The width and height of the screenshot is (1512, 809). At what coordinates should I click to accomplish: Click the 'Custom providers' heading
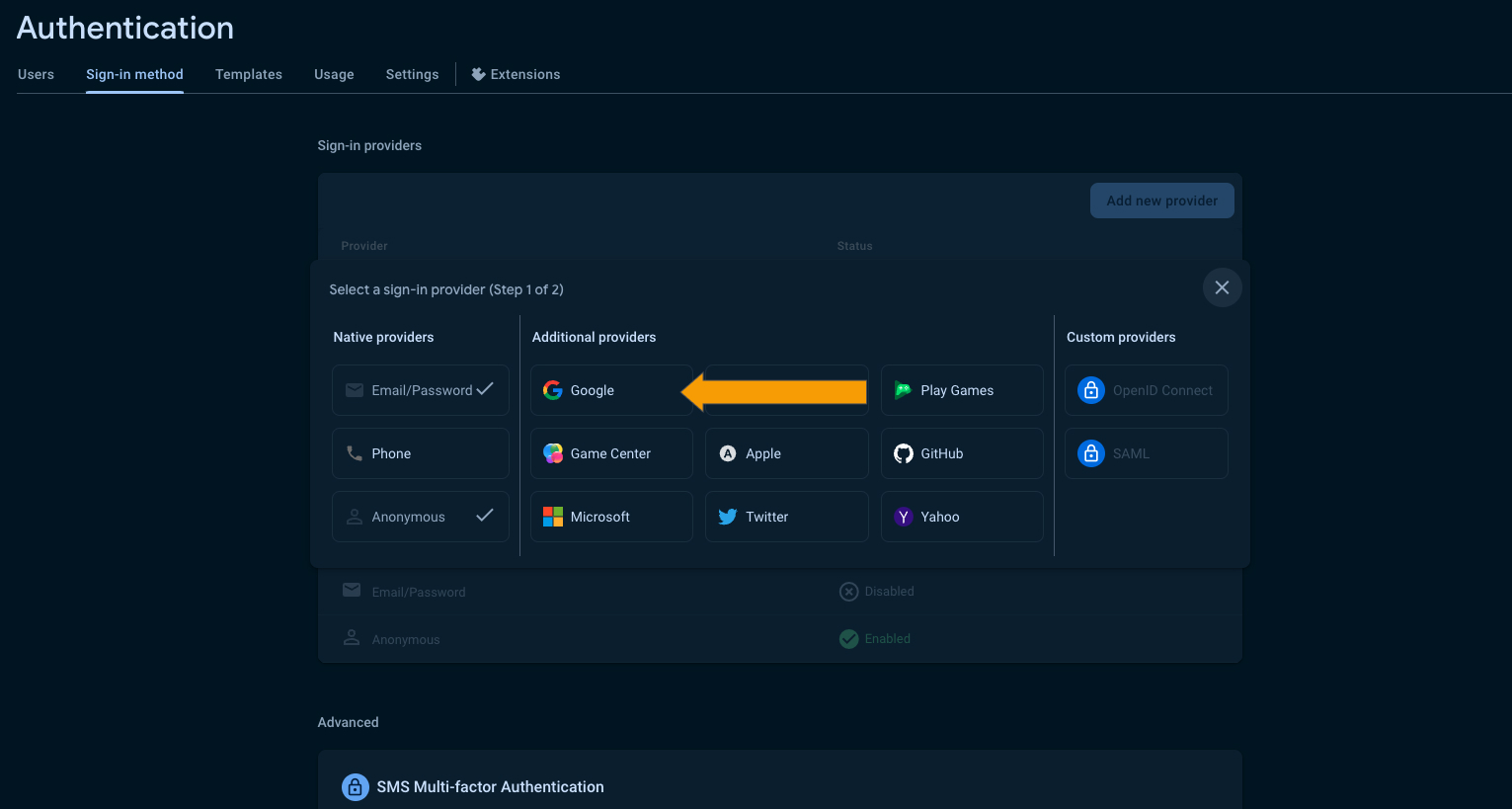pos(1121,337)
